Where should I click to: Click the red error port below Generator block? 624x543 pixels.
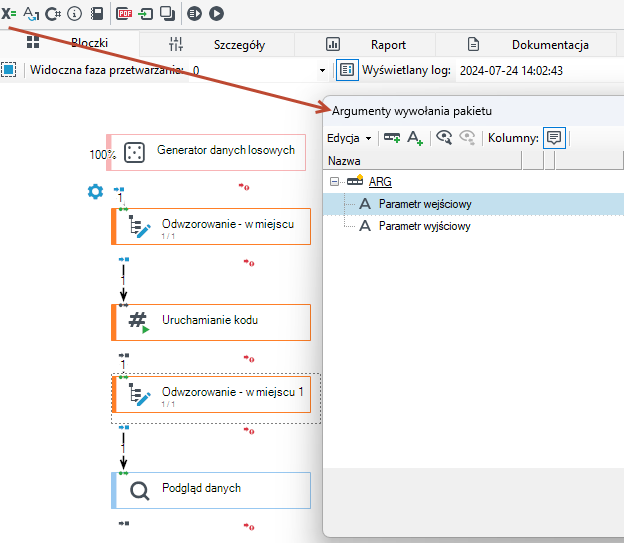coord(244,186)
